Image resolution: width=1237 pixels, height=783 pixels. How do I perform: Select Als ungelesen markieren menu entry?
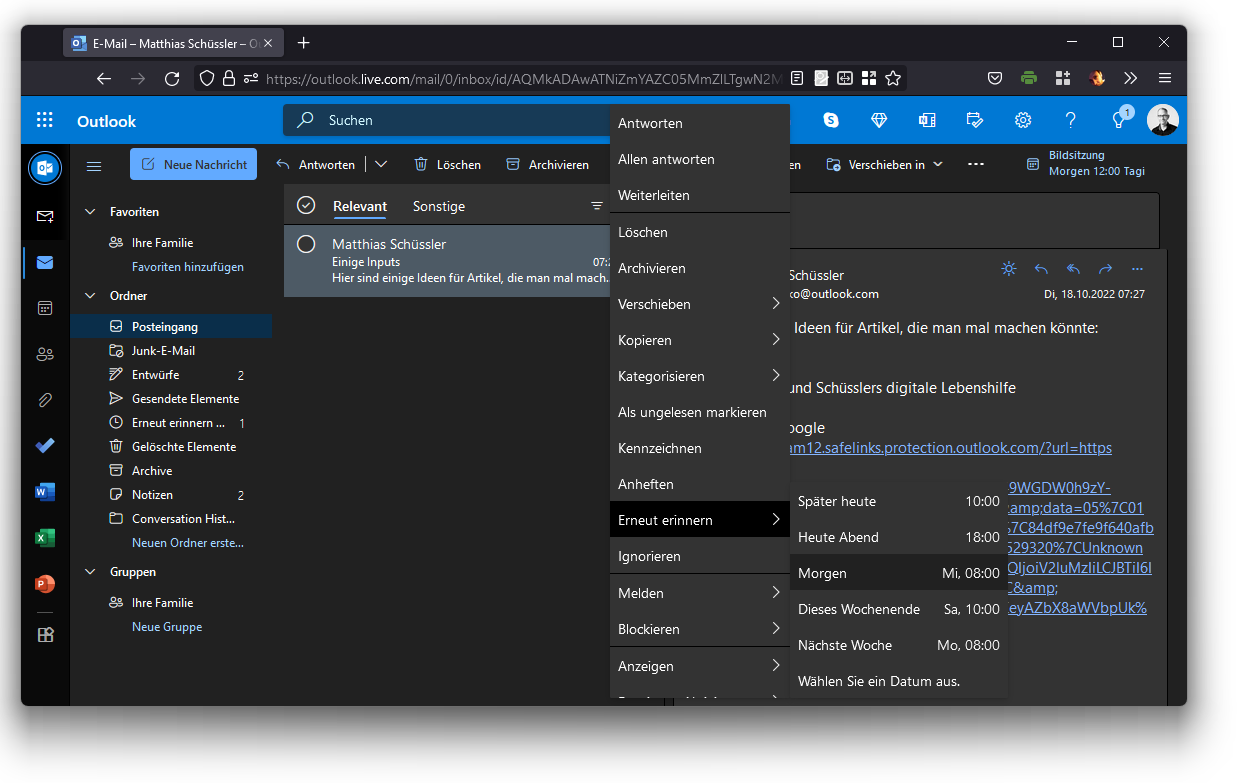pos(692,412)
